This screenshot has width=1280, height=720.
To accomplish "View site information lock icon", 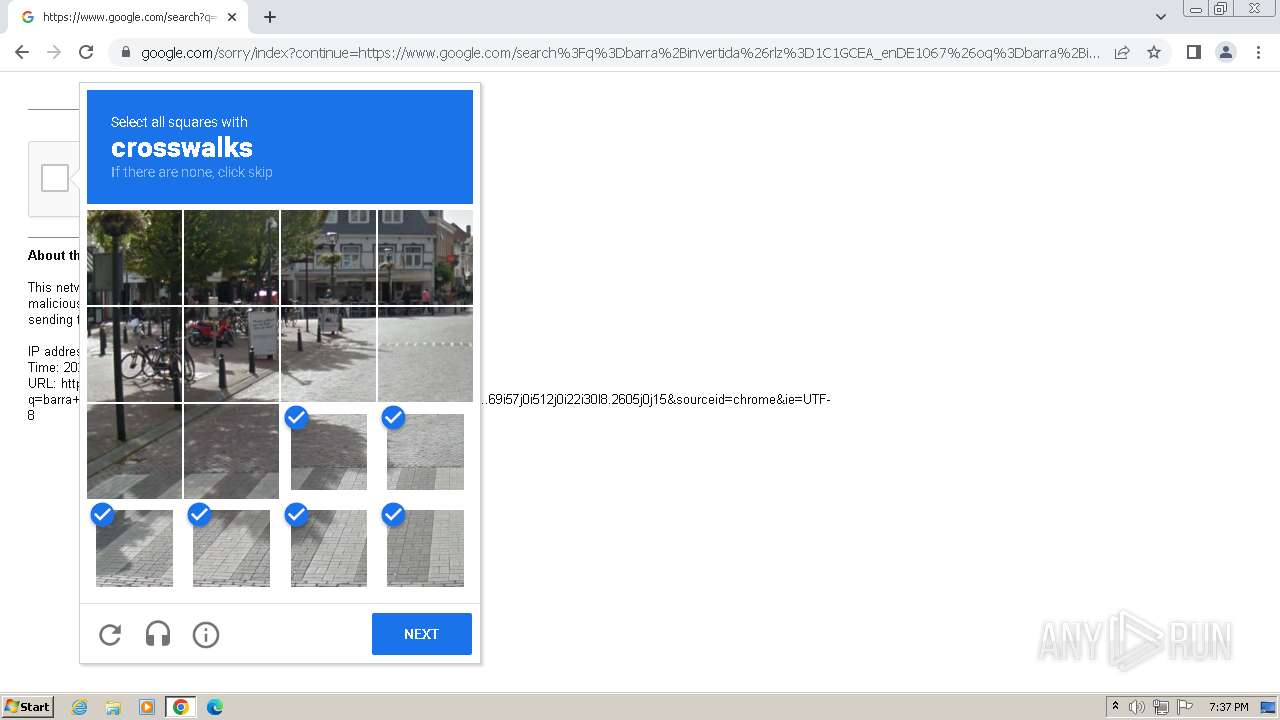I will point(125,53).
